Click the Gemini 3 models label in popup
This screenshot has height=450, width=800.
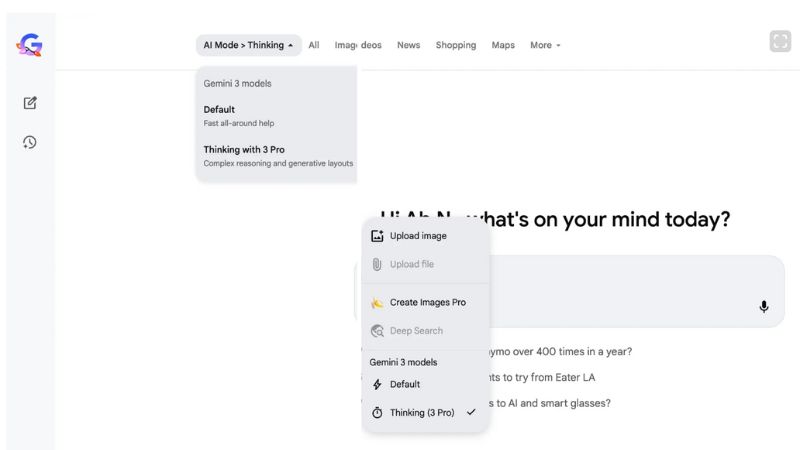[x=403, y=362]
